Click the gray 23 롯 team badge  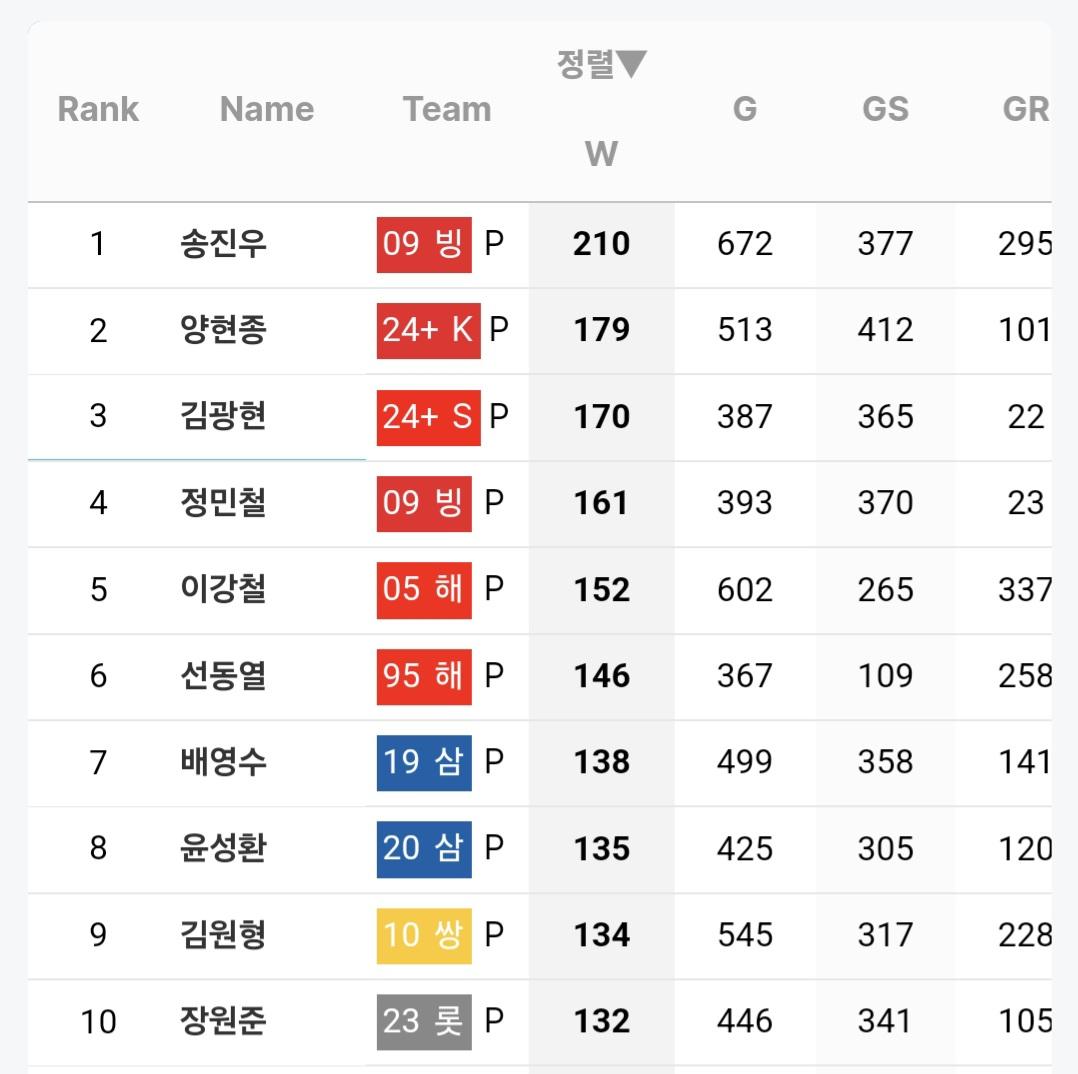[424, 1021]
